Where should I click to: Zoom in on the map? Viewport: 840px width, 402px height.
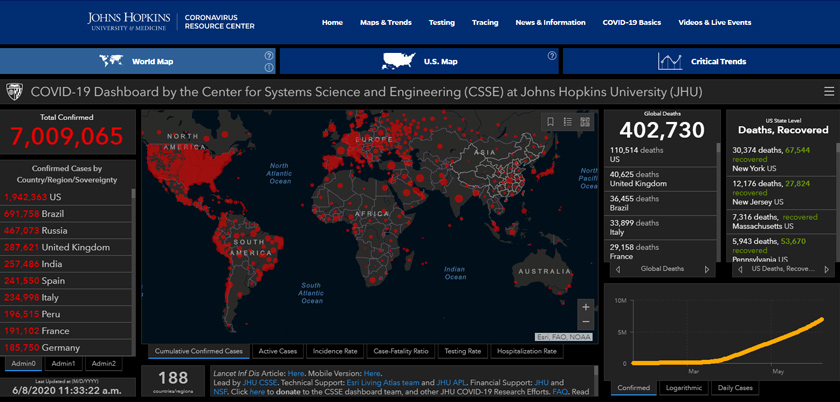click(x=585, y=307)
